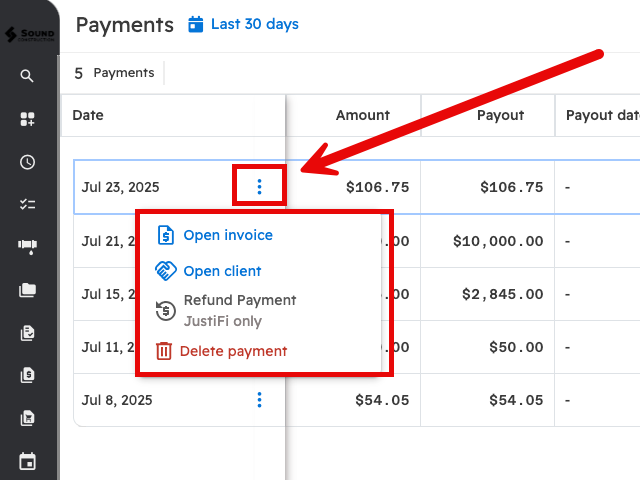Choose Delete payment from the menu
The width and height of the screenshot is (640, 480).
click(232, 351)
